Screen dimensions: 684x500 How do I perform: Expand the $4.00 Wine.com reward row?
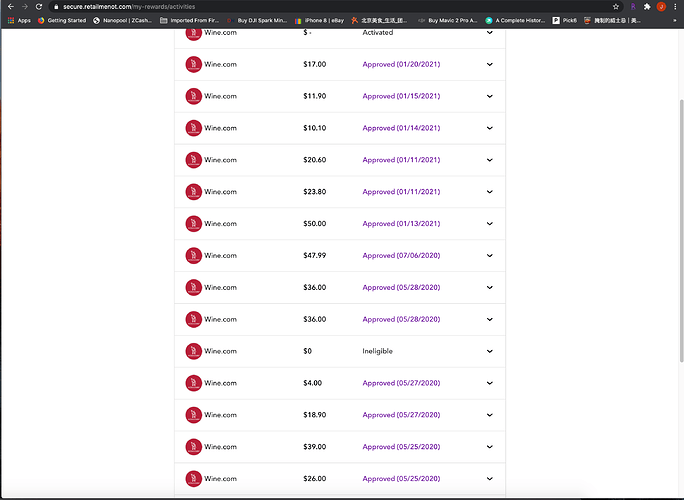(489, 383)
